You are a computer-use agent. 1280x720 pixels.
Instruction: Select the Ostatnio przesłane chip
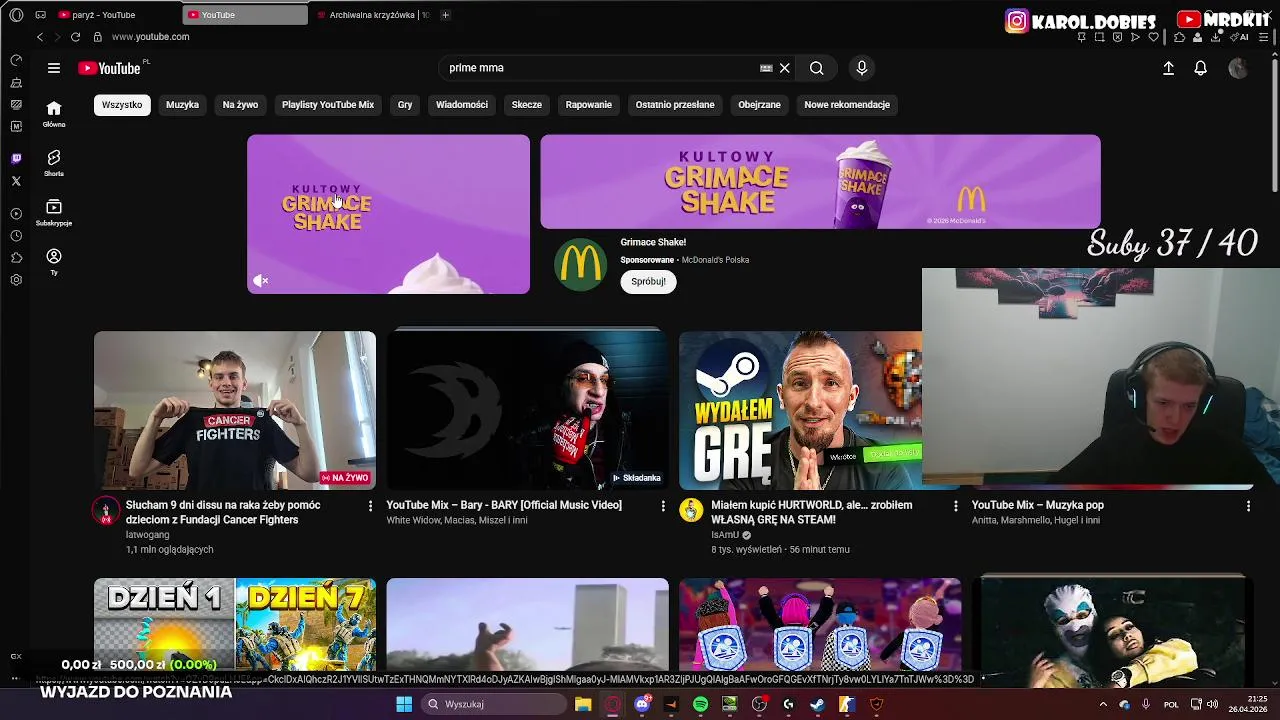[675, 105]
